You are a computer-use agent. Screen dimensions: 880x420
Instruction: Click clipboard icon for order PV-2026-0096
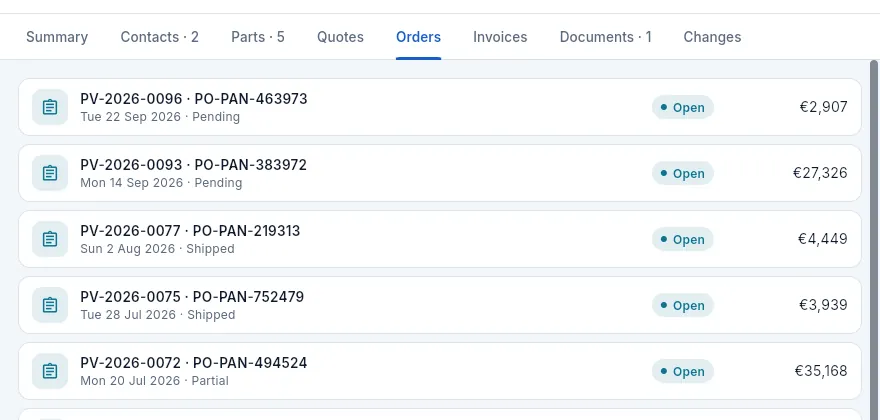[50, 107]
